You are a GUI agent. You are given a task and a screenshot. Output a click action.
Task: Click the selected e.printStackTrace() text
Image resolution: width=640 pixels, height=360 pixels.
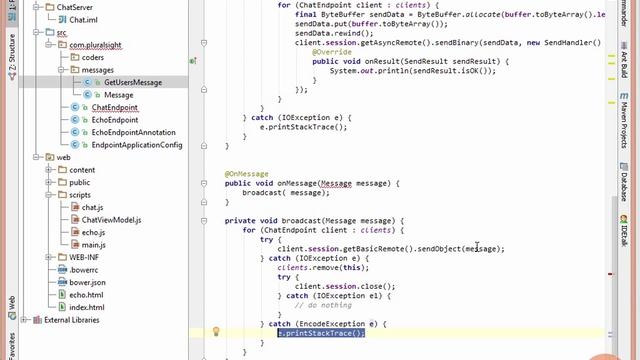pyautogui.click(x=321, y=333)
